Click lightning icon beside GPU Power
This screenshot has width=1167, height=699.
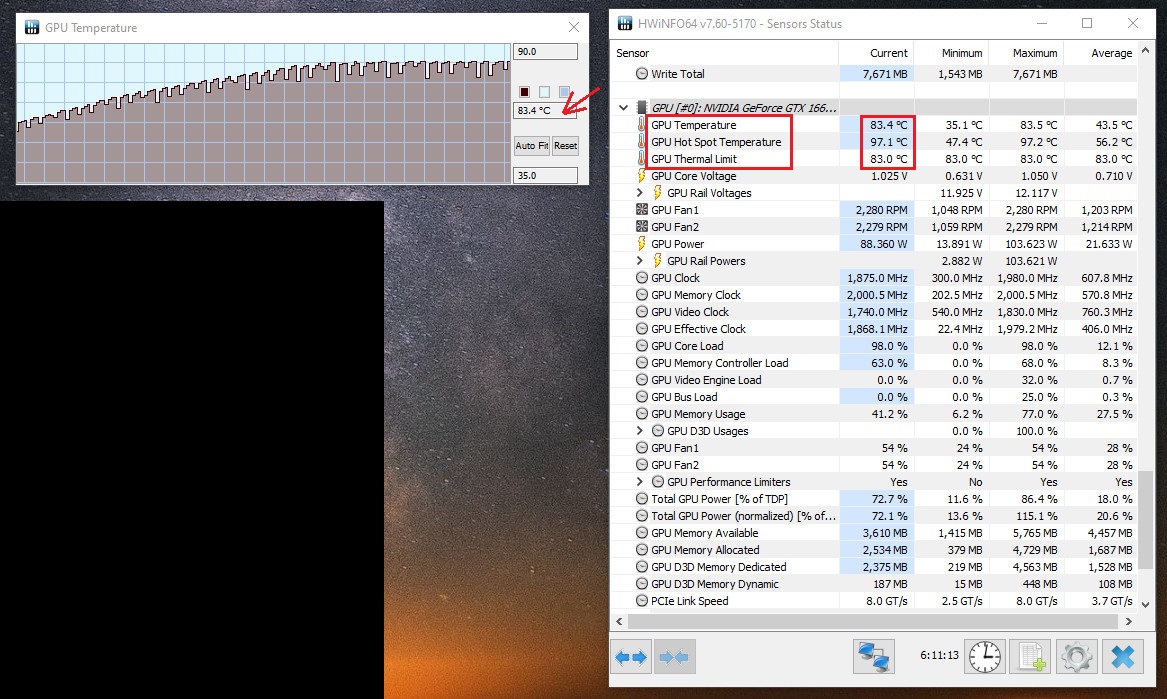(x=642, y=243)
